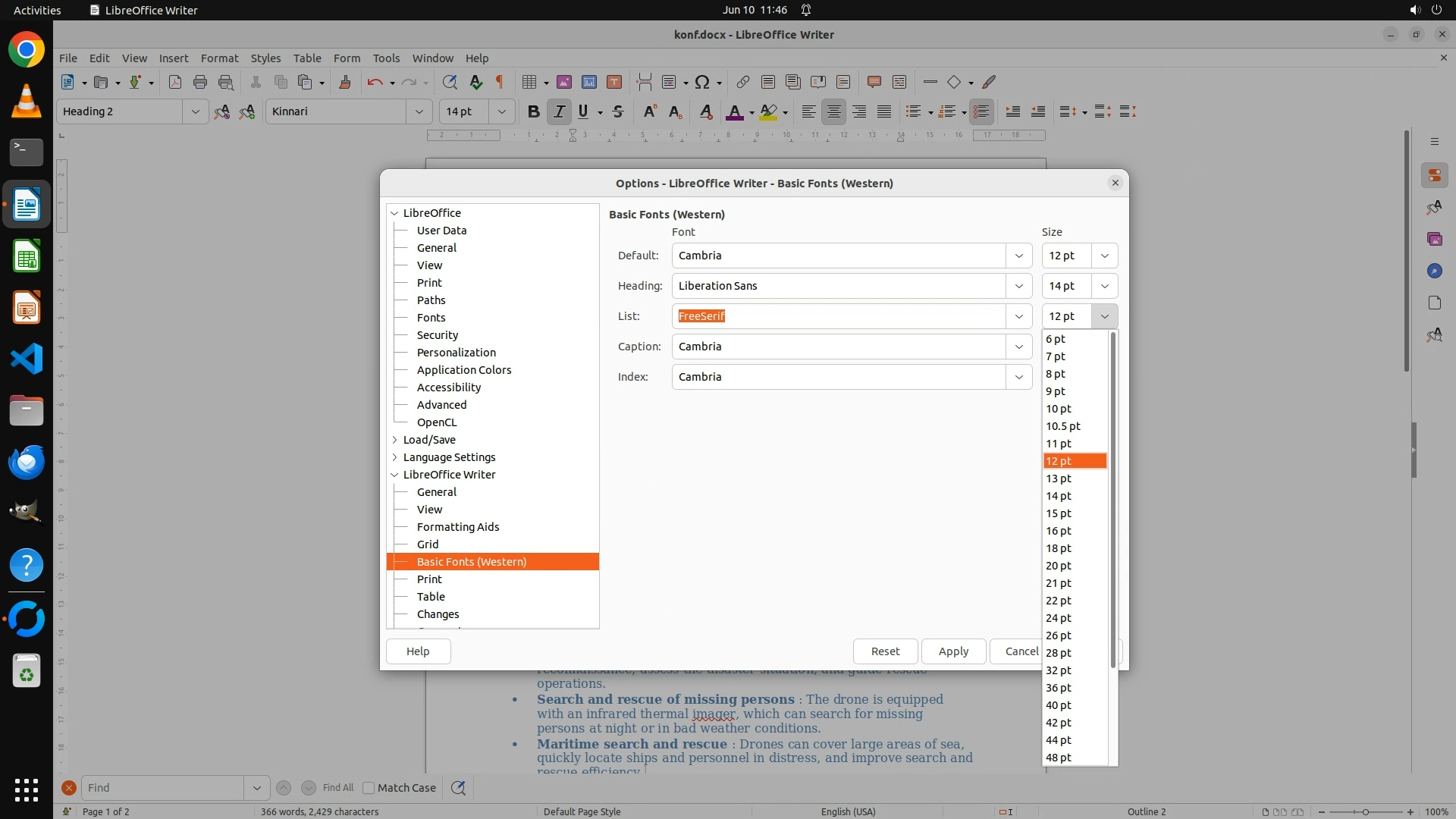The image size is (1456, 819).
Task: Enable the Match Case checkbox
Action: tap(369, 788)
